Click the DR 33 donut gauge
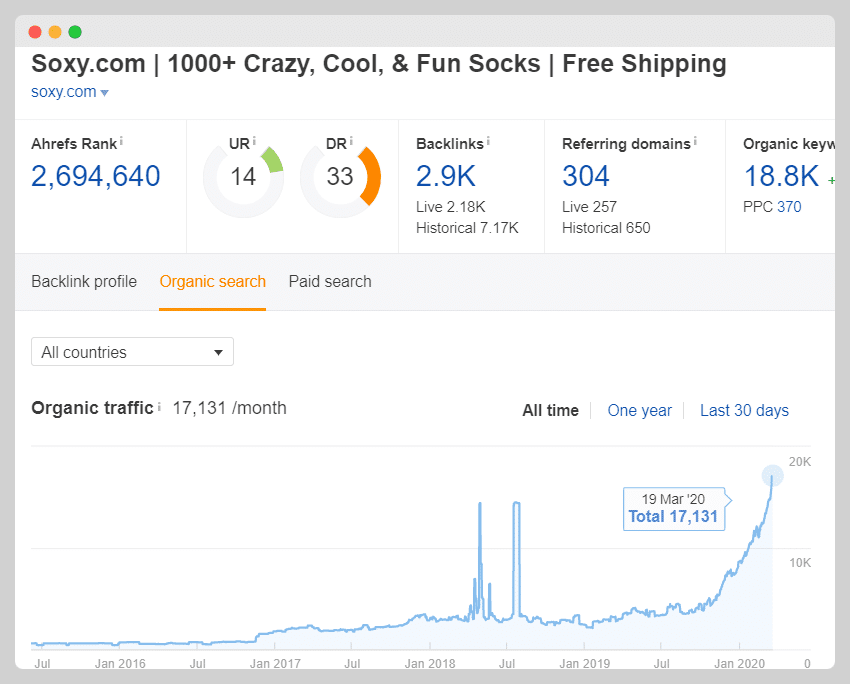 340,178
